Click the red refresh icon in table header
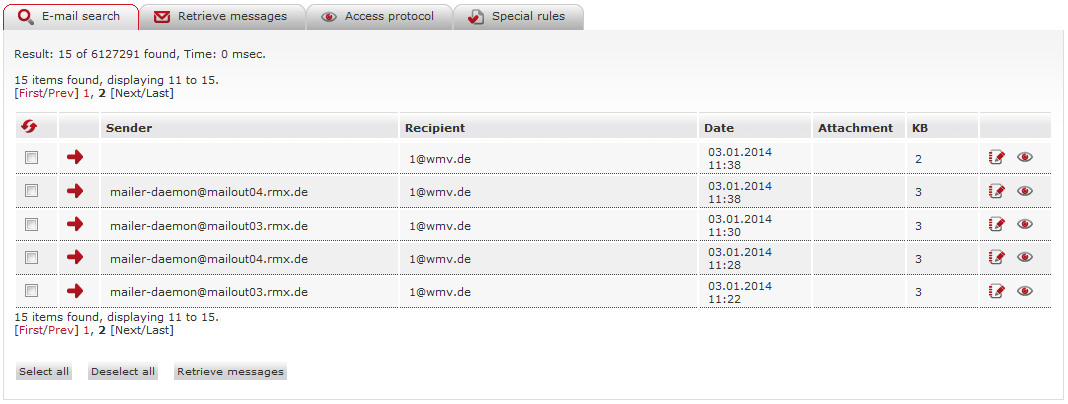Image resolution: width=1068 pixels, height=404 pixels. pos(30,127)
